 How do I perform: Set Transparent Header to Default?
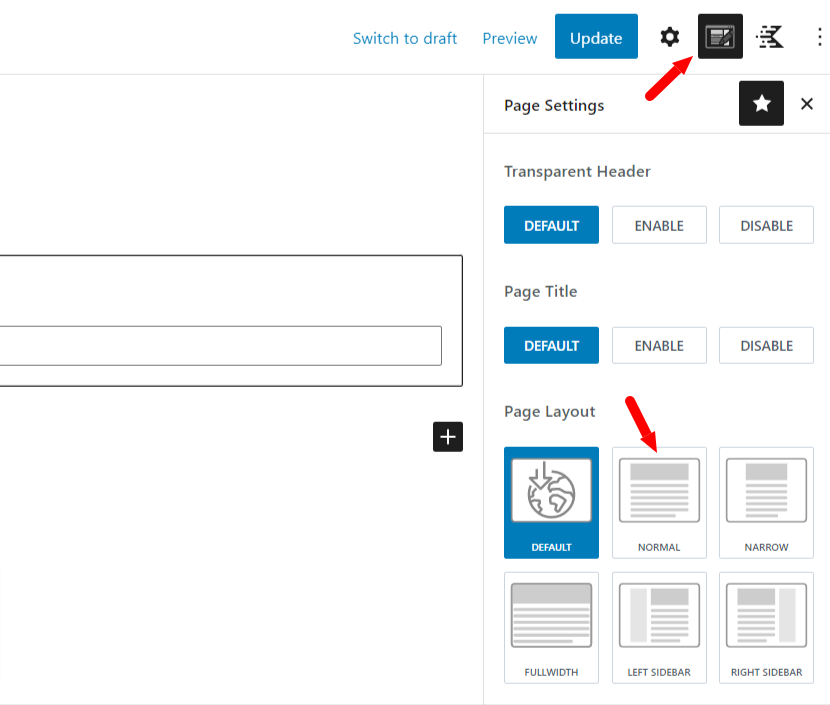[551, 225]
